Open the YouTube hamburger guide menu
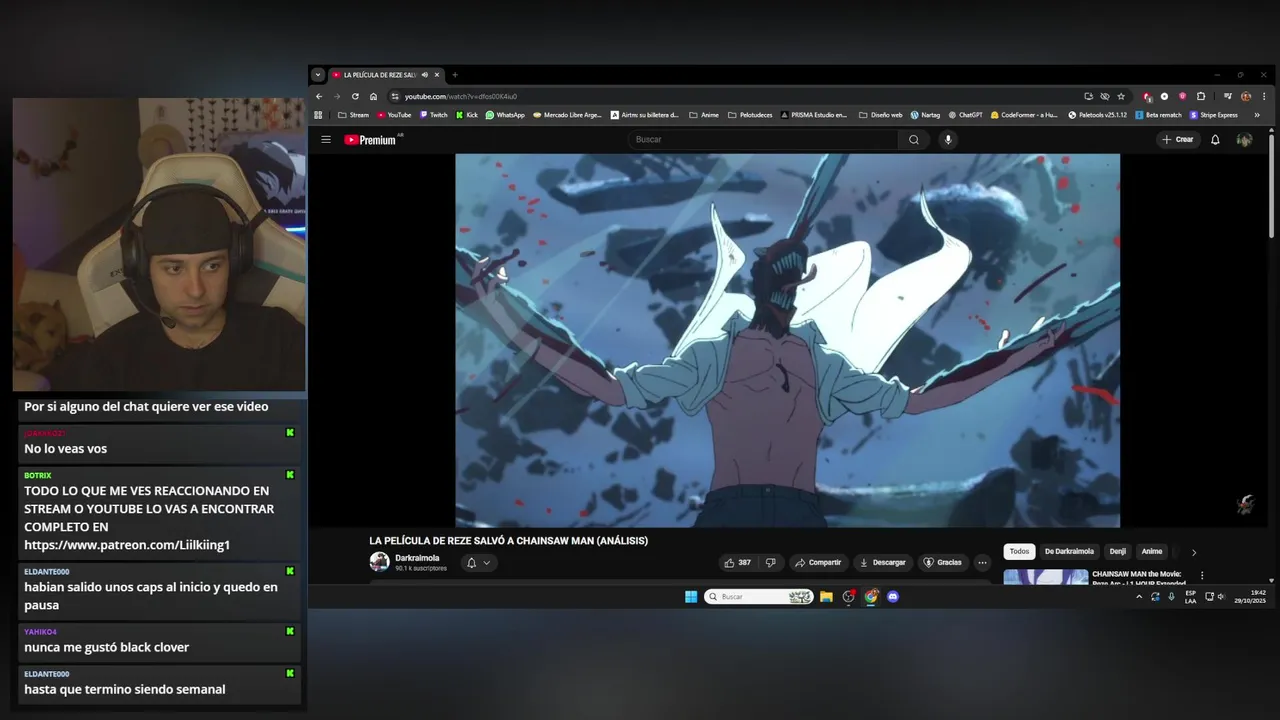Viewport: 1280px width, 720px height. point(325,140)
